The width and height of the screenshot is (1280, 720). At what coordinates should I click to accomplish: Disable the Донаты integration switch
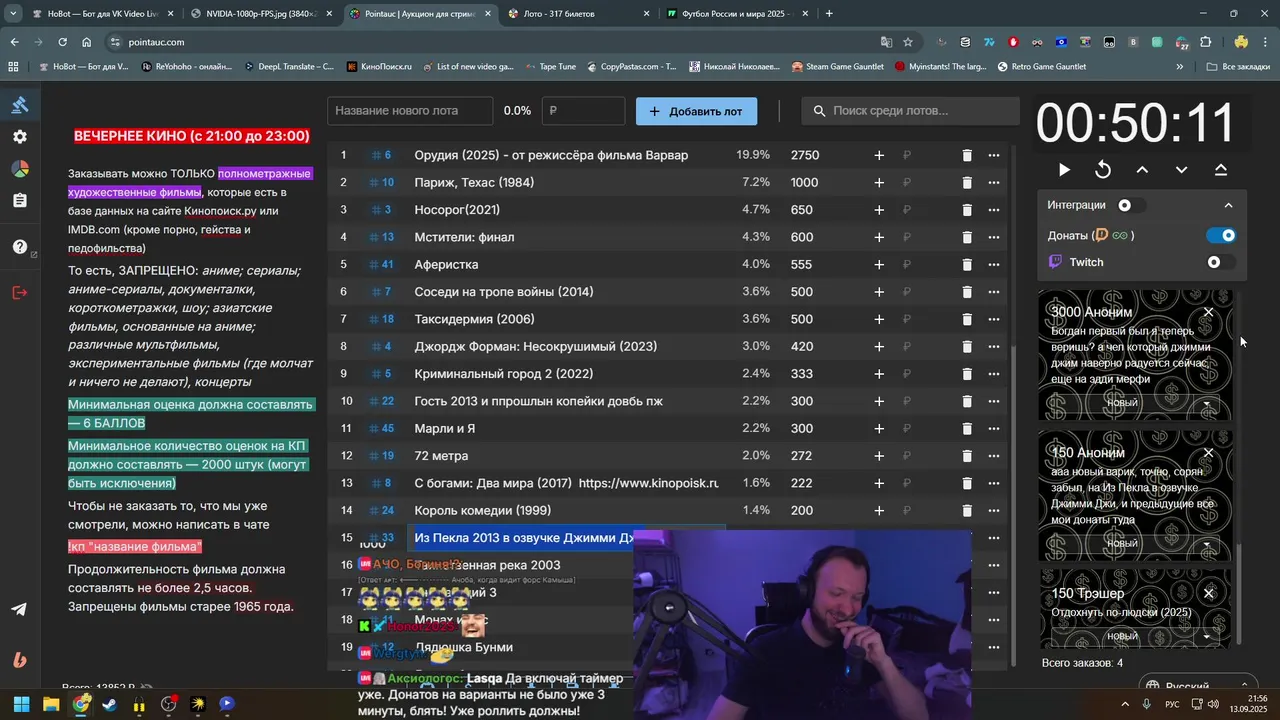pyautogui.click(x=1221, y=235)
